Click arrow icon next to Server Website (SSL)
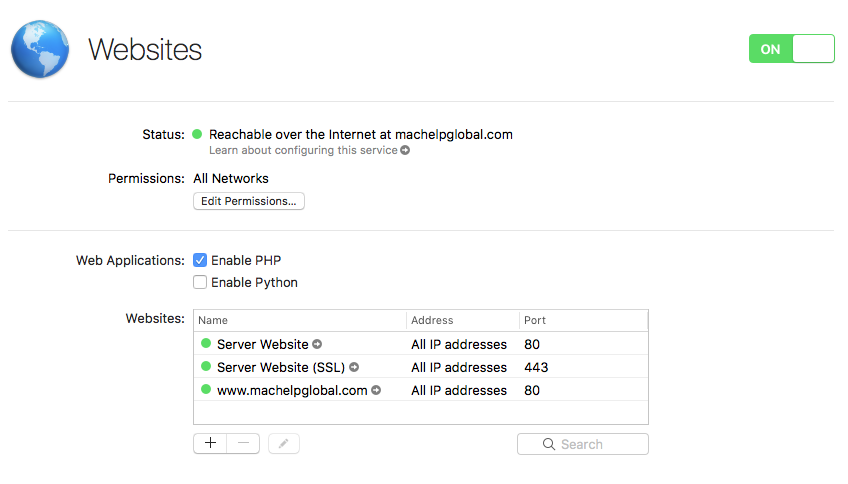 [354, 367]
